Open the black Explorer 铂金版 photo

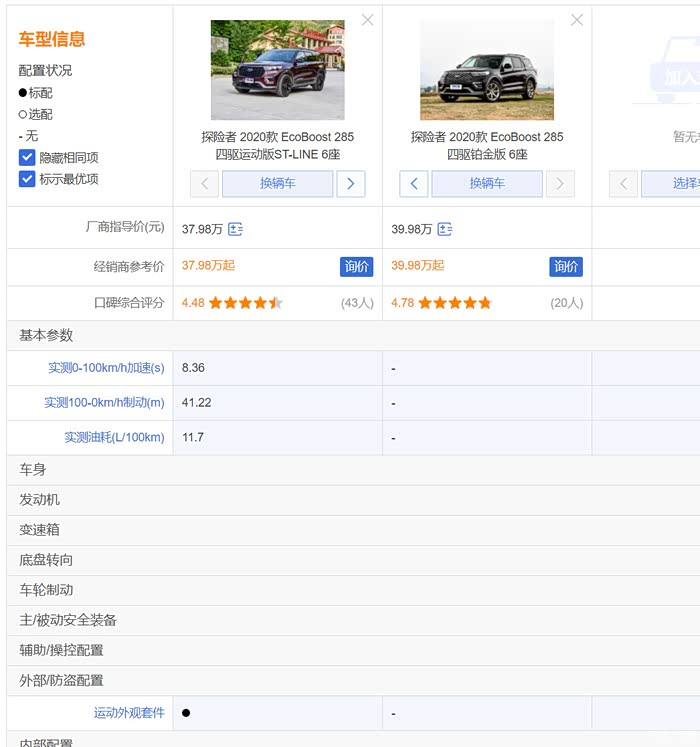[x=487, y=70]
